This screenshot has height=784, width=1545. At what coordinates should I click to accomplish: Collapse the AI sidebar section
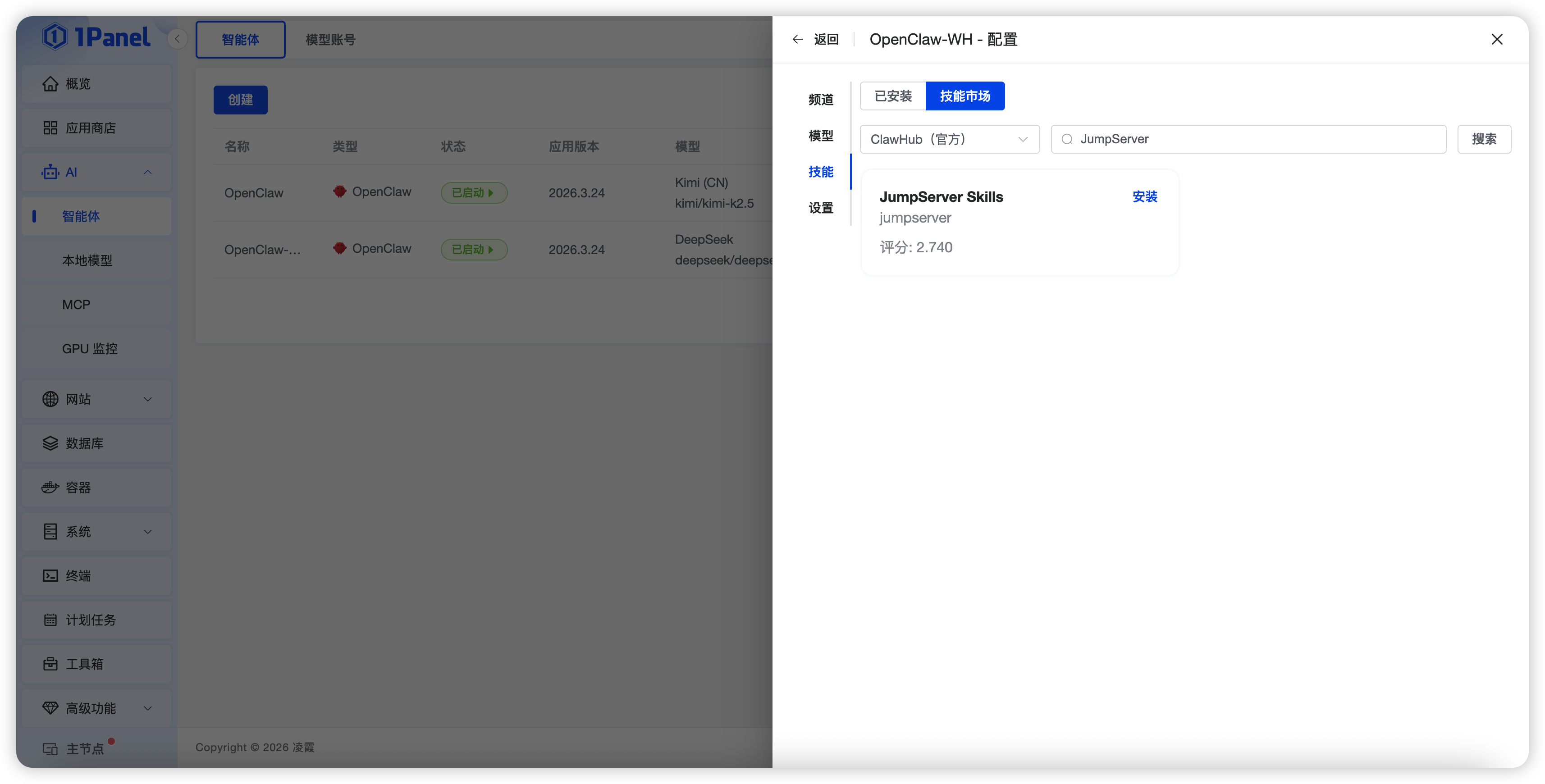coord(147,173)
